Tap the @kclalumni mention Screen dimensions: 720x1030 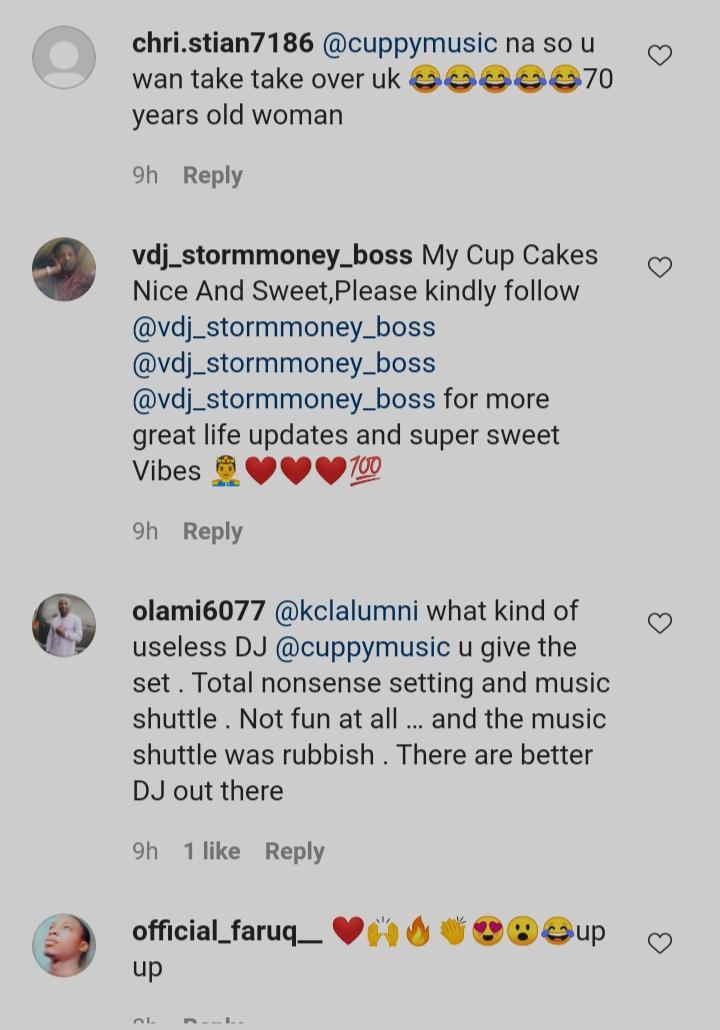pos(346,611)
